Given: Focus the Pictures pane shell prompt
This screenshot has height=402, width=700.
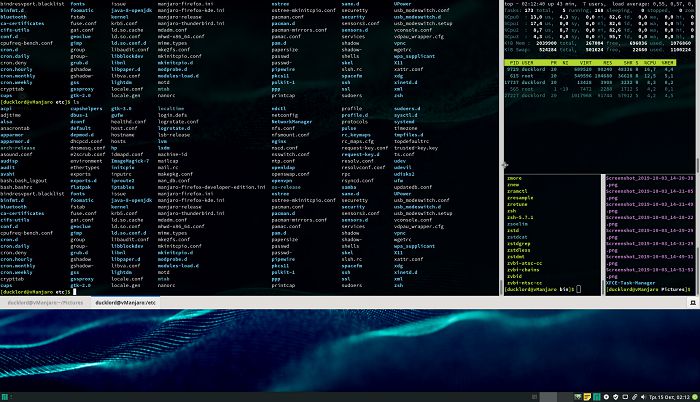Looking at the screenshot, I should (x=649, y=289).
